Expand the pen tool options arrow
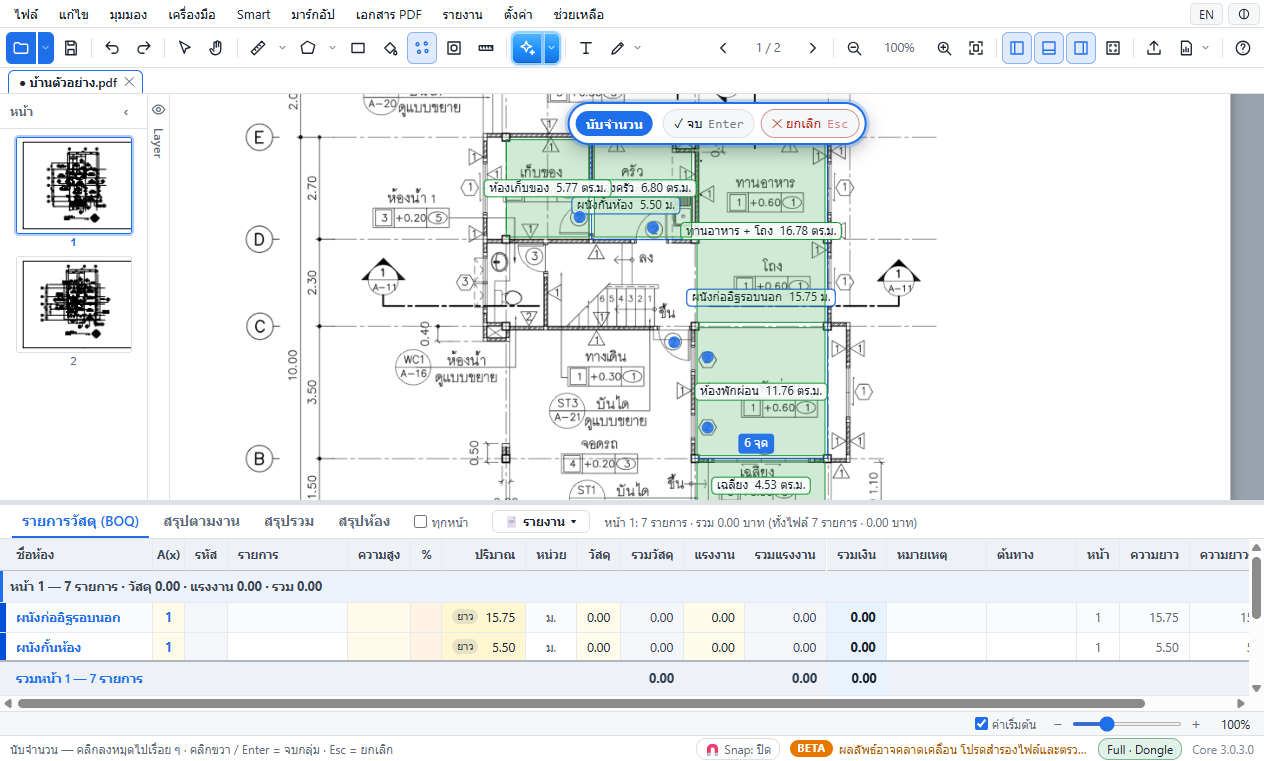The height and width of the screenshot is (761, 1264). click(637, 48)
